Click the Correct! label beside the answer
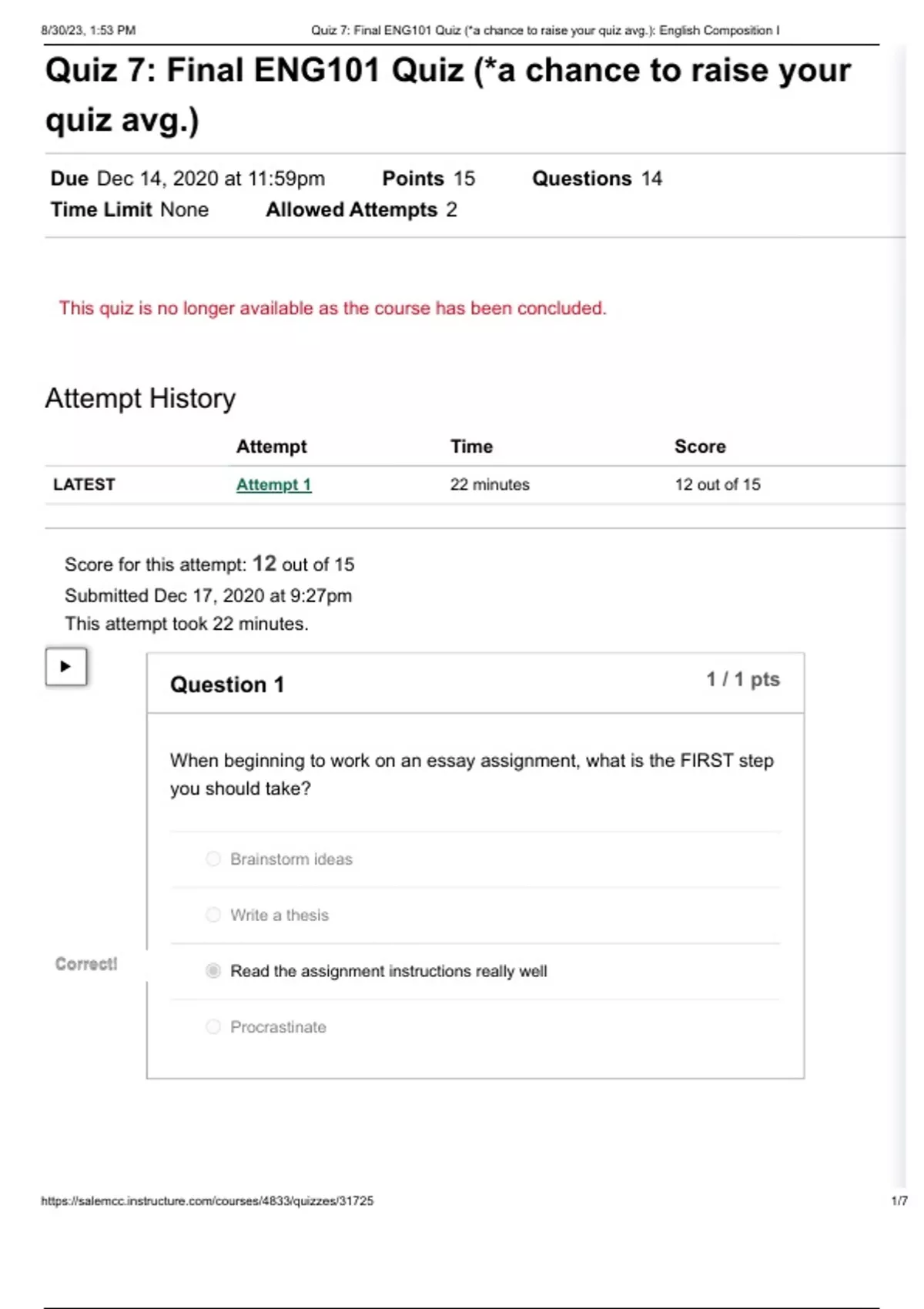 click(x=86, y=964)
